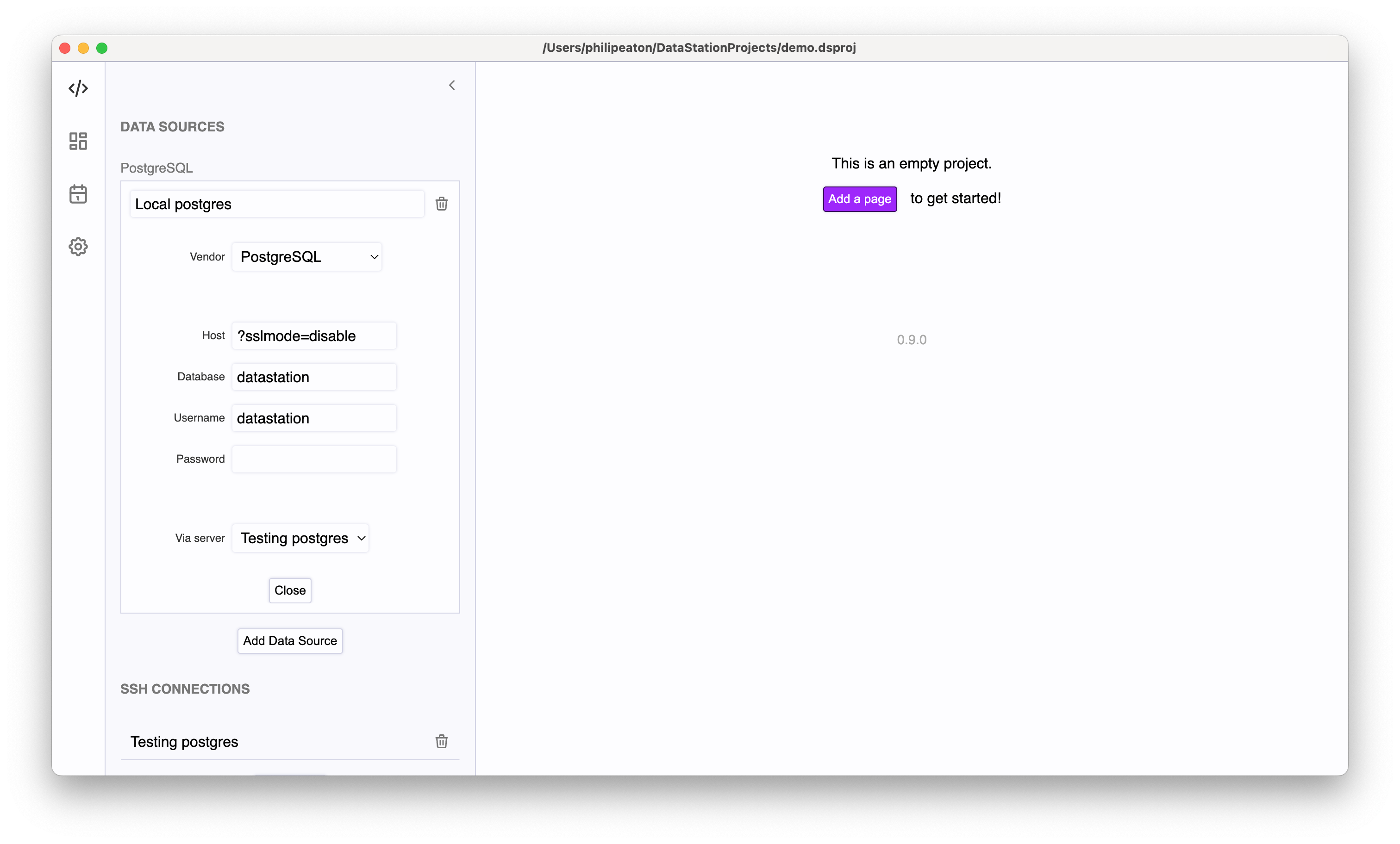The image size is (1400, 844).
Task: Click Add Data Source button
Action: point(290,640)
